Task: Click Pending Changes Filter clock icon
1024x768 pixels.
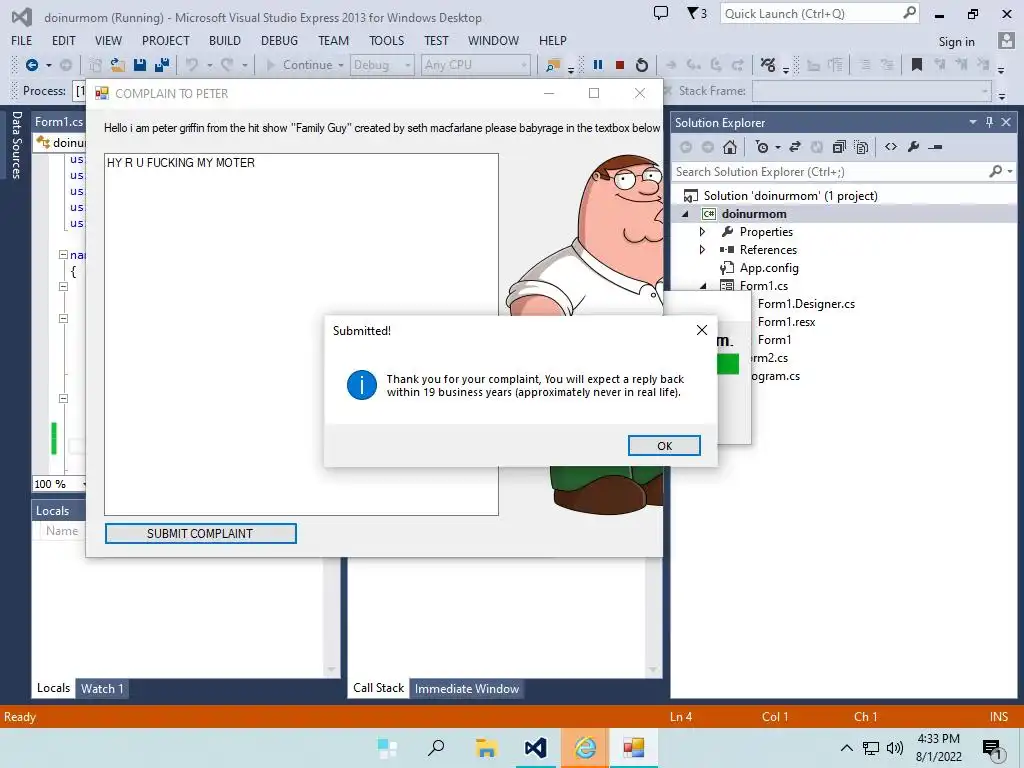Action: pyautogui.click(x=761, y=147)
